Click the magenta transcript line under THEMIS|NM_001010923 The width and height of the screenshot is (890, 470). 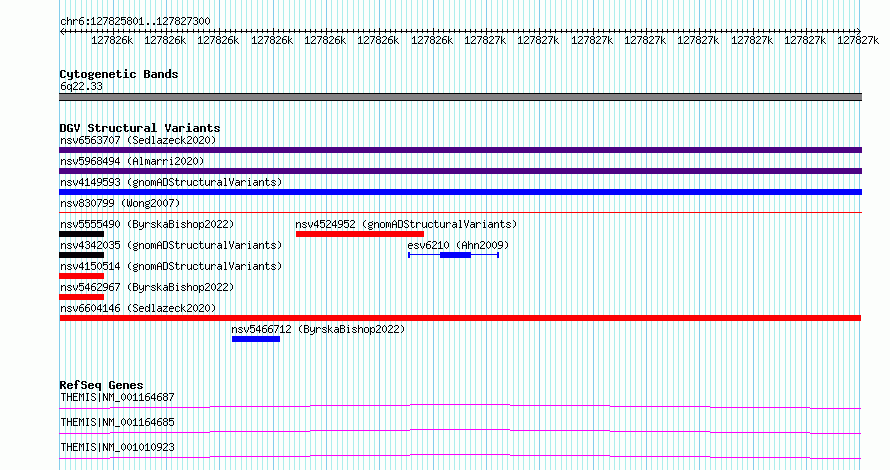coord(460,456)
